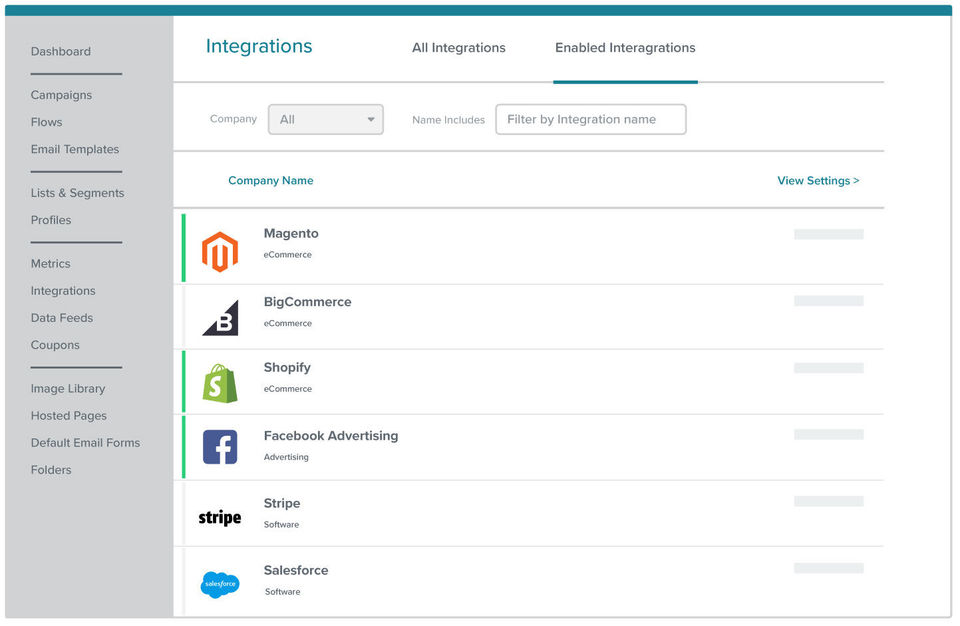Click the Stripe integration name
960x626 pixels.
coord(282,503)
